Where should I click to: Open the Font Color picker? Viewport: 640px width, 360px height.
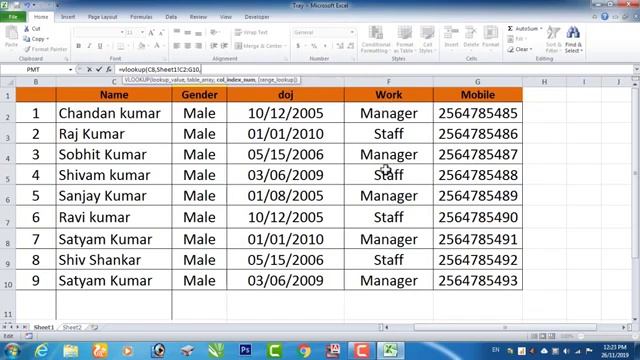(158, 46)
